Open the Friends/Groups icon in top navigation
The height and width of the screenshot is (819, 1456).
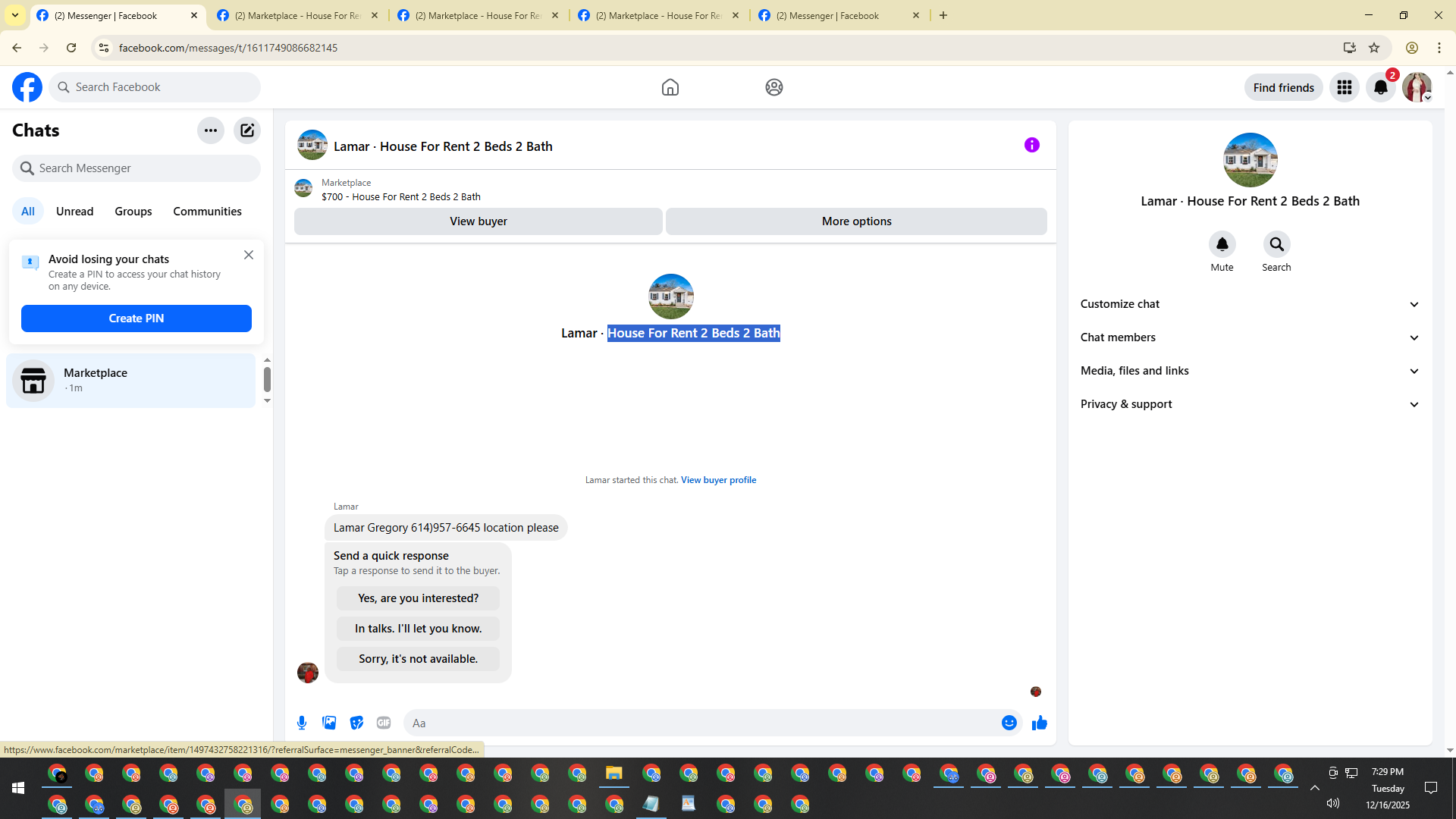pos(774,87)
